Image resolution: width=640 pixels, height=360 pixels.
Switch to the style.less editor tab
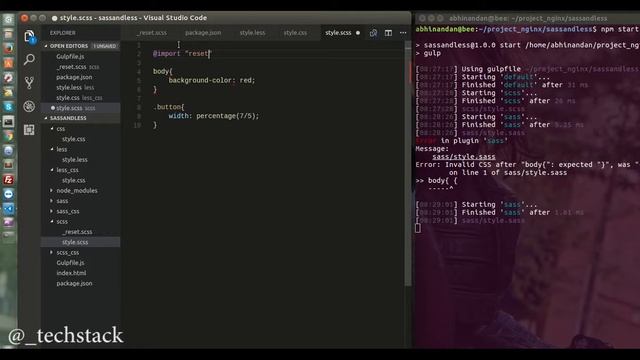pos(252,33)
